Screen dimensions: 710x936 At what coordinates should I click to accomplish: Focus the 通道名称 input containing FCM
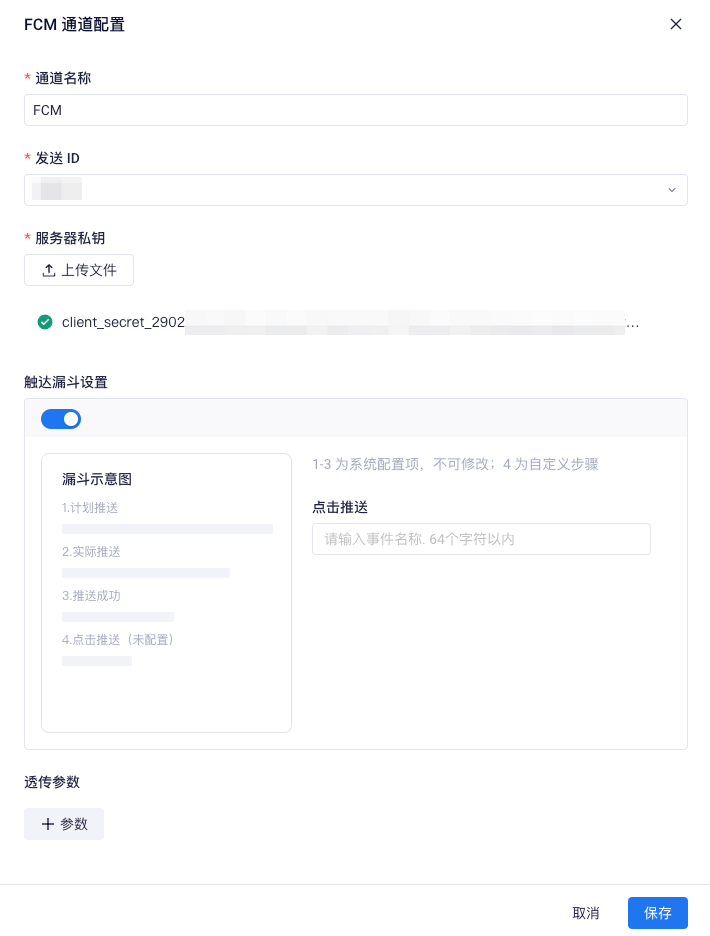click(356, 110)
